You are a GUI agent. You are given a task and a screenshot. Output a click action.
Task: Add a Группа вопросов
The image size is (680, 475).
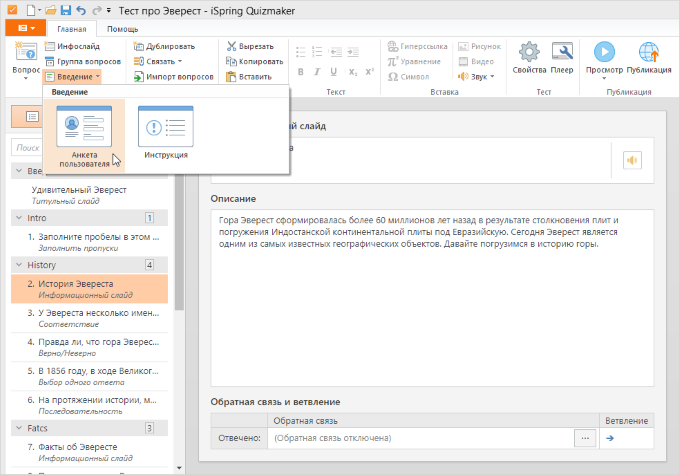(x=83, y=61)
